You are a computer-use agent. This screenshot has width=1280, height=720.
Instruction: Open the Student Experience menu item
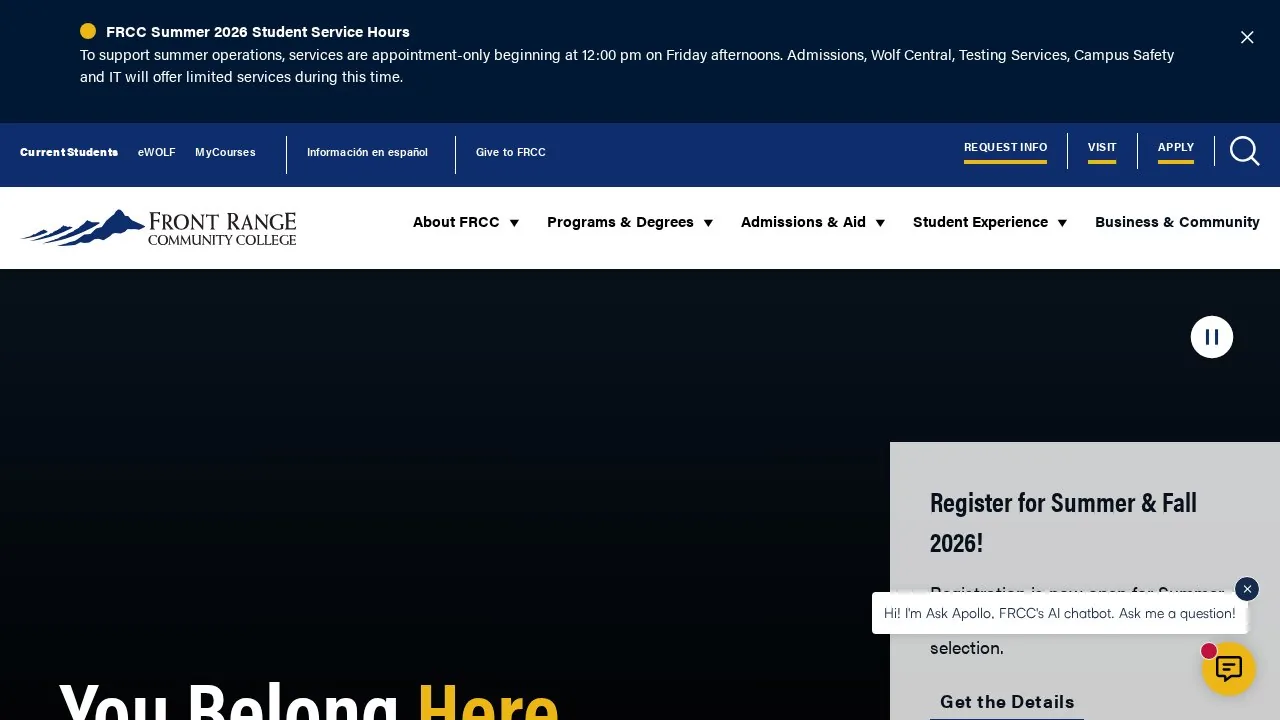click(980, 222)
